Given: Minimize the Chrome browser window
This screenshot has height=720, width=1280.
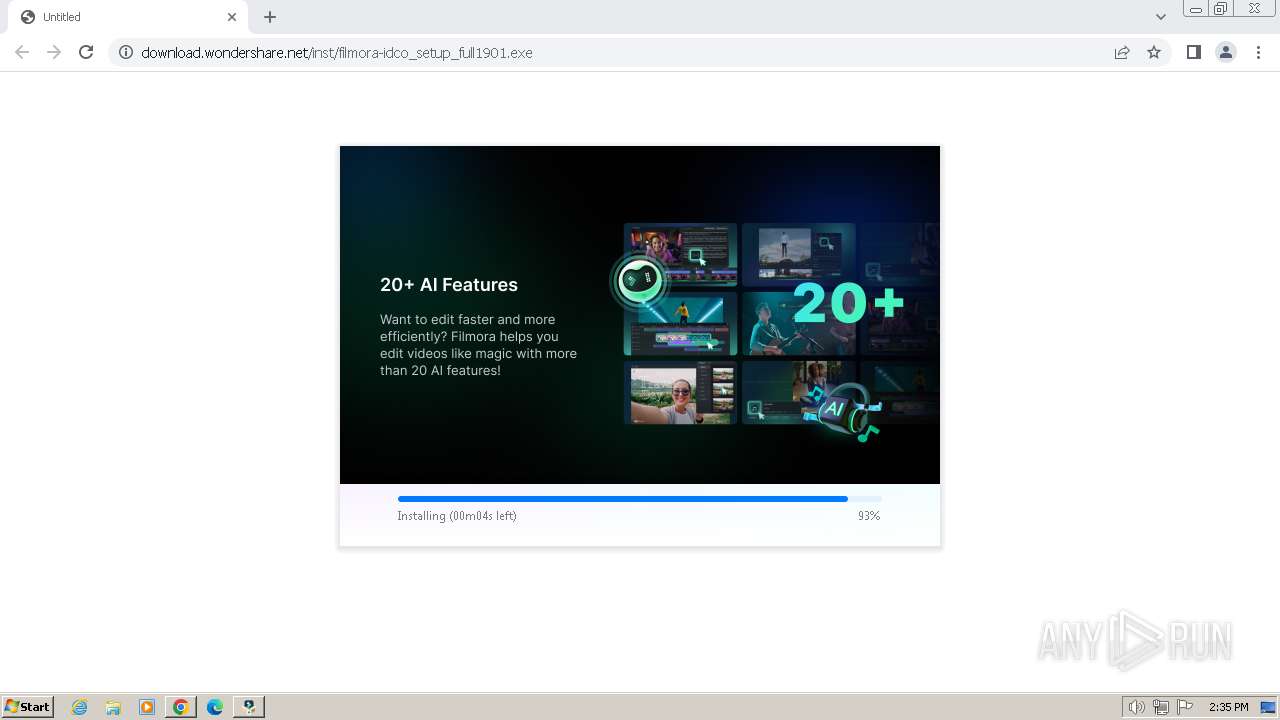Looking at the screenshot, I should 1196,9.
